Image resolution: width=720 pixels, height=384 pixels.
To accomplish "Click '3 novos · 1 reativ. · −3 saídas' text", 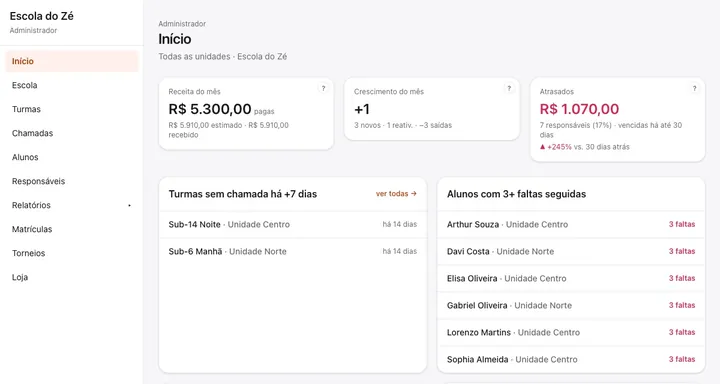I will (x=403, y=125).
